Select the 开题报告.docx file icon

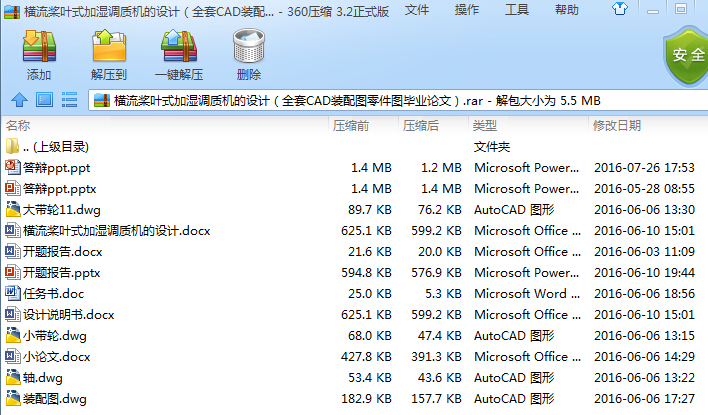click(13, 252)
